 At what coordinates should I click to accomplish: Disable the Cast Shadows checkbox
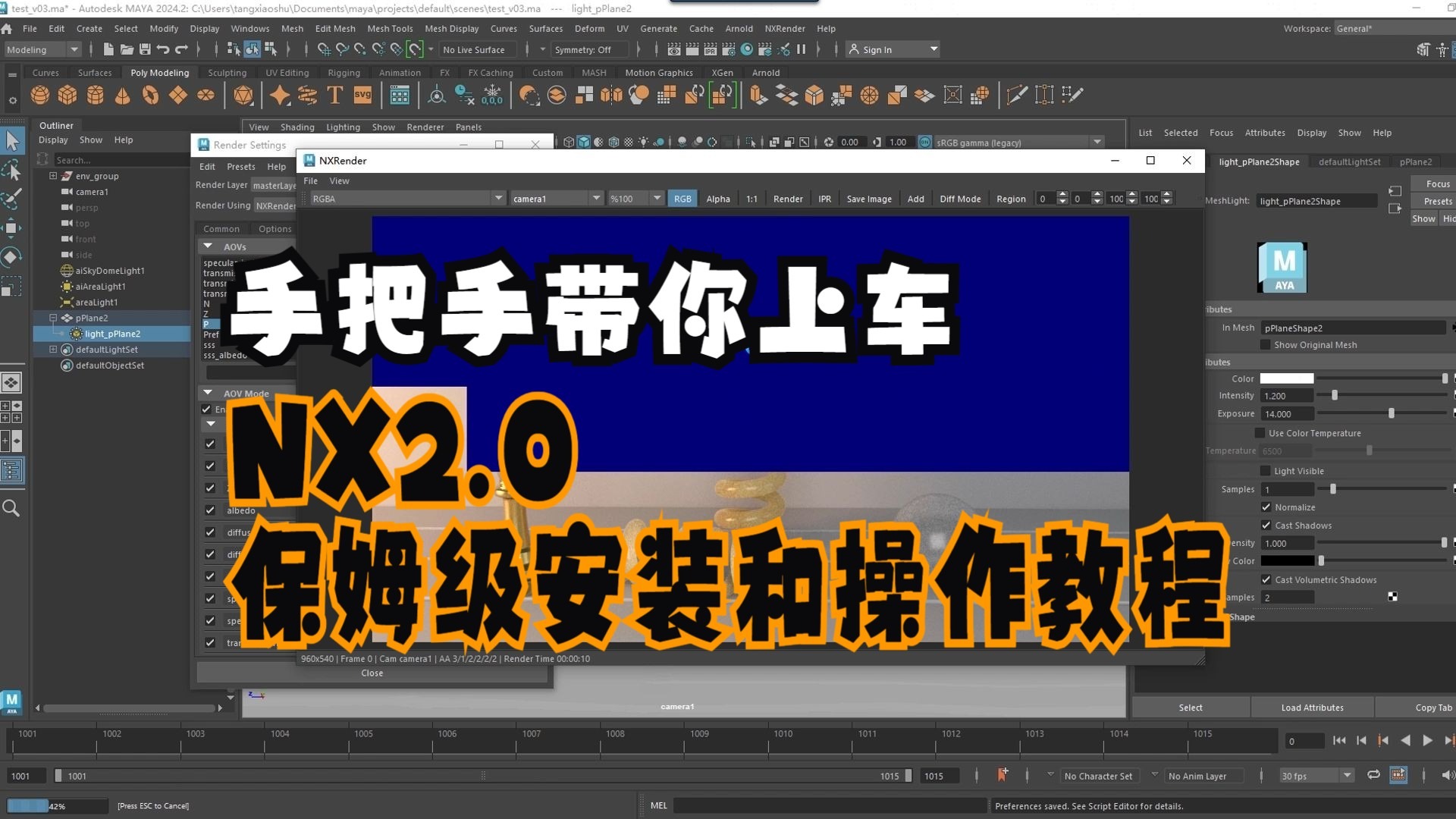point(1266,525)
